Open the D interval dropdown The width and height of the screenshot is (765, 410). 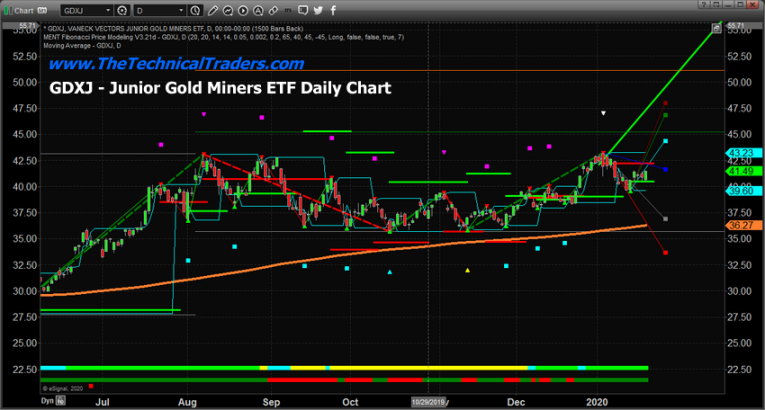coord(180,10)
